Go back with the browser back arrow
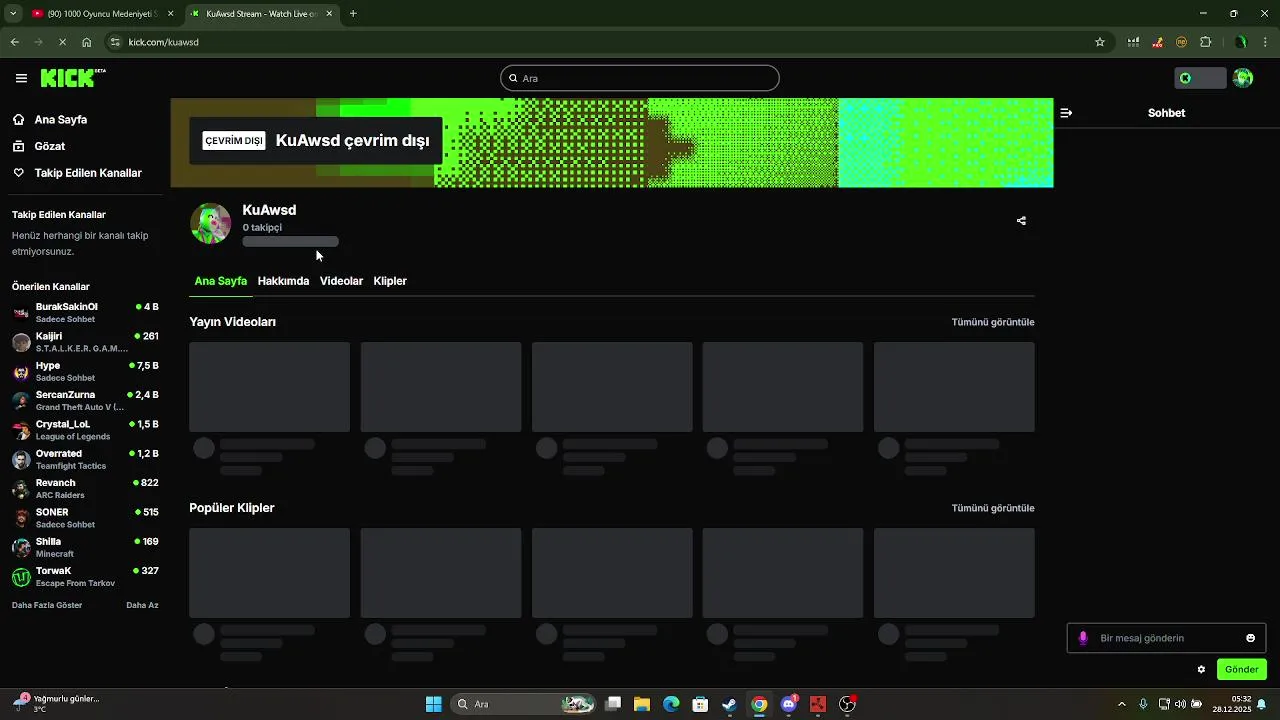Image resolution: width=1280 pixels, height=720 pixels. pyautogui.click(x=15, y=42)
